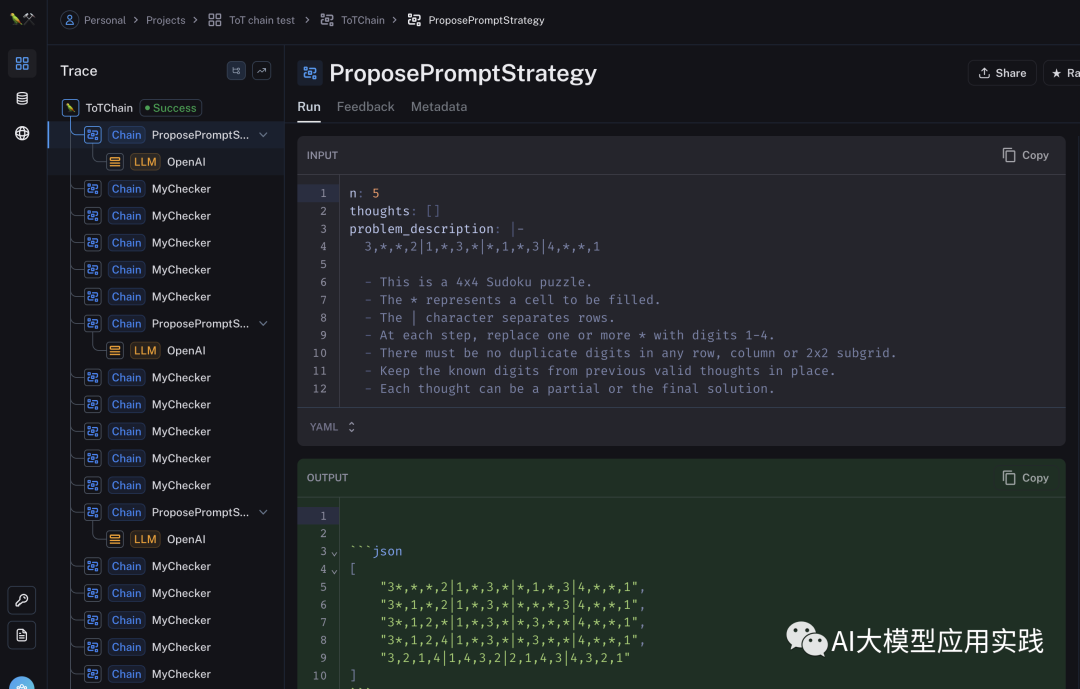Screen dimensions: 1080x689
Task: Click the INPUT section label
Action: 322,155
